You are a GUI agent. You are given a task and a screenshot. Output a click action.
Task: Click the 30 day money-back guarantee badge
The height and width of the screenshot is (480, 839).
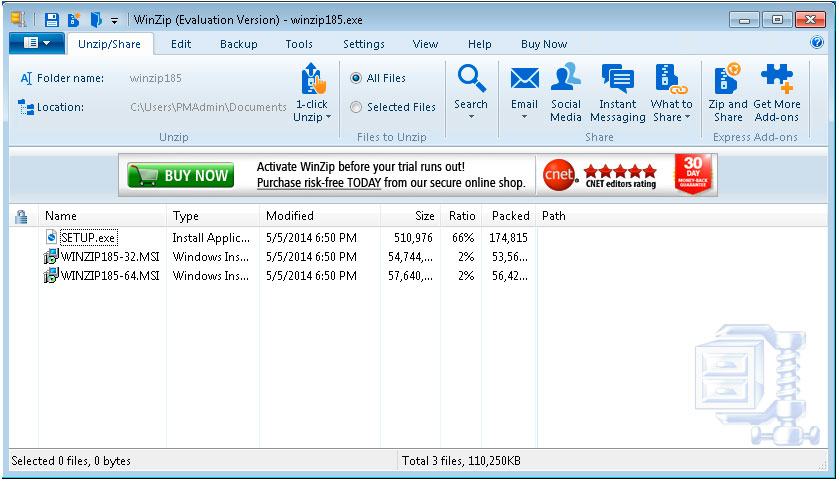click(x=693, y=174)
